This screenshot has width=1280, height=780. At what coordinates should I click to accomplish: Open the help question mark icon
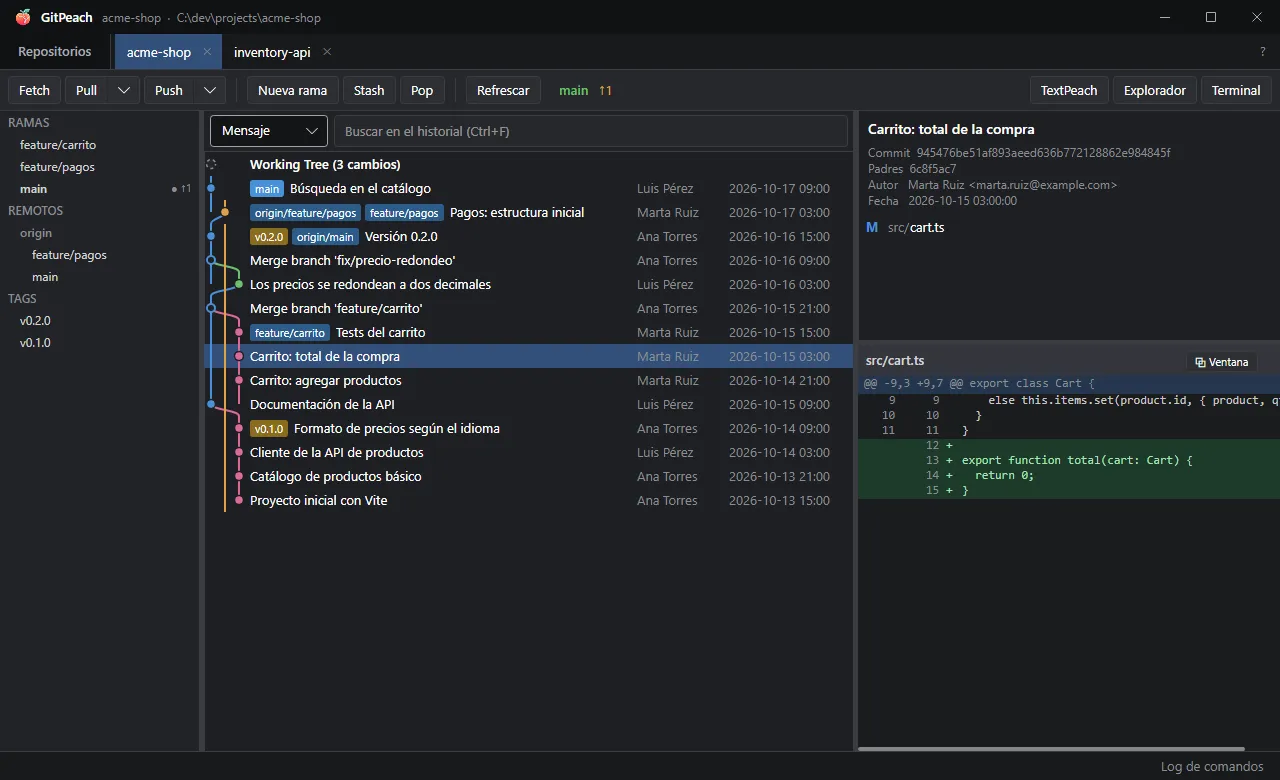pos(1263,52)
